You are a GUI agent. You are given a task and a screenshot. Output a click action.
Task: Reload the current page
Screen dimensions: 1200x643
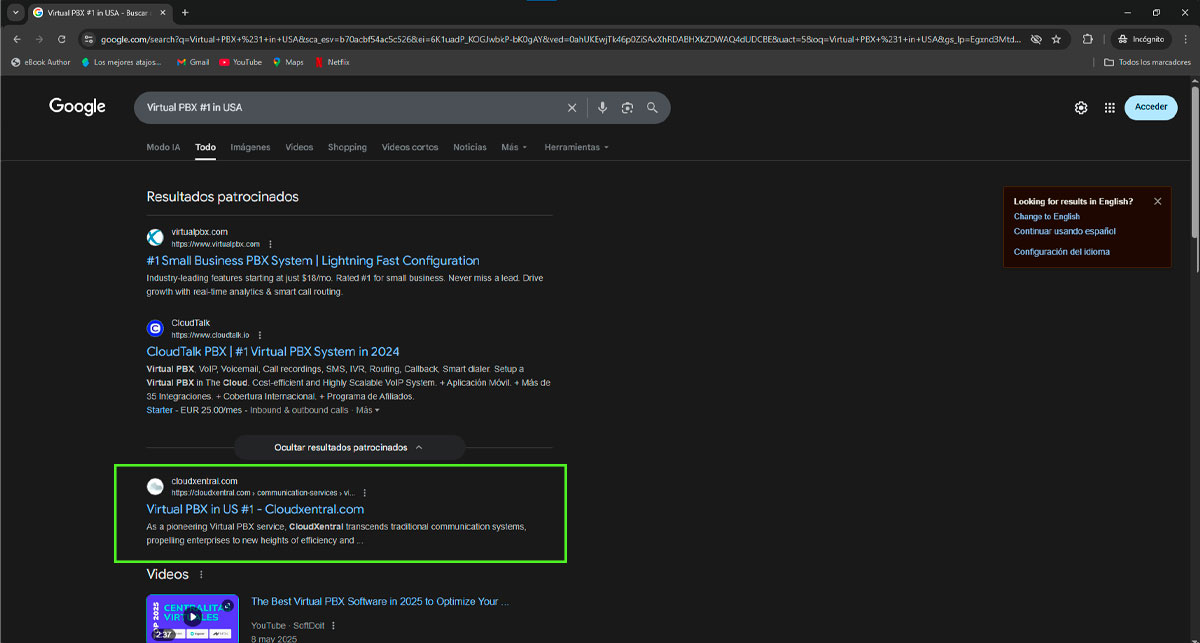coord(62,39)
